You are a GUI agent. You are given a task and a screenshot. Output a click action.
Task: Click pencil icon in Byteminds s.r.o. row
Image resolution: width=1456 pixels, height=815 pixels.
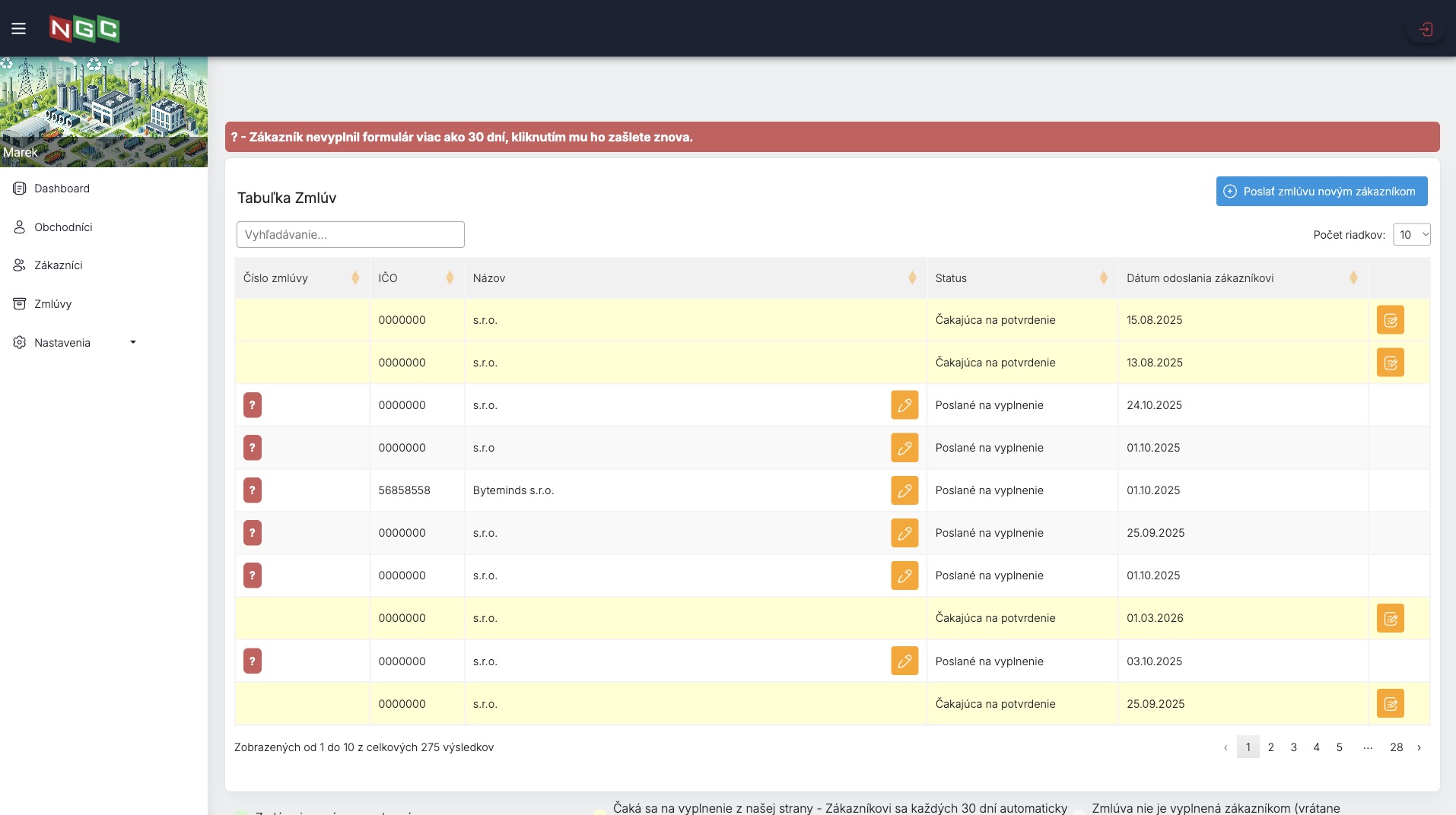click(904, 490)
